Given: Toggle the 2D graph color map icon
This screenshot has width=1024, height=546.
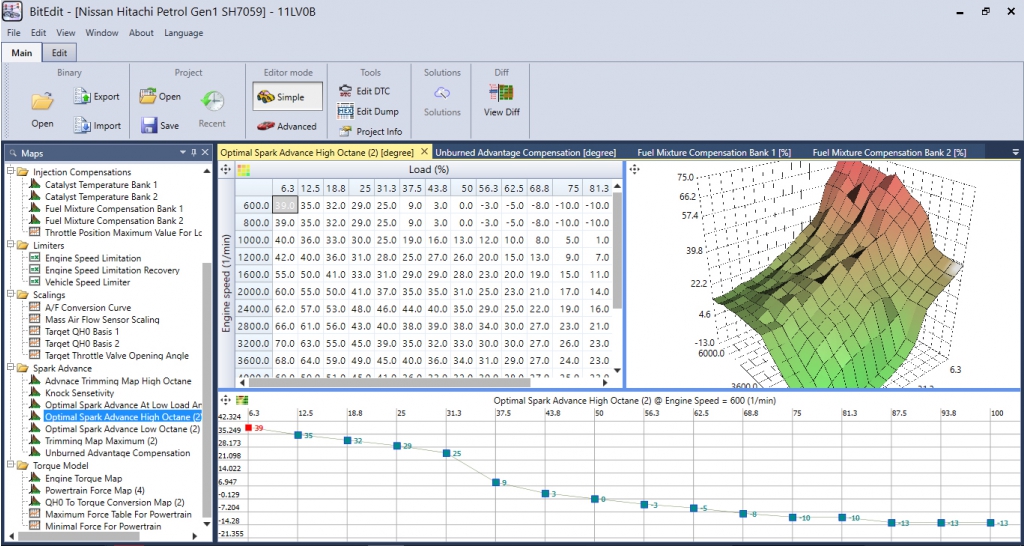Looking at the screenshot, I should (243, 400).
